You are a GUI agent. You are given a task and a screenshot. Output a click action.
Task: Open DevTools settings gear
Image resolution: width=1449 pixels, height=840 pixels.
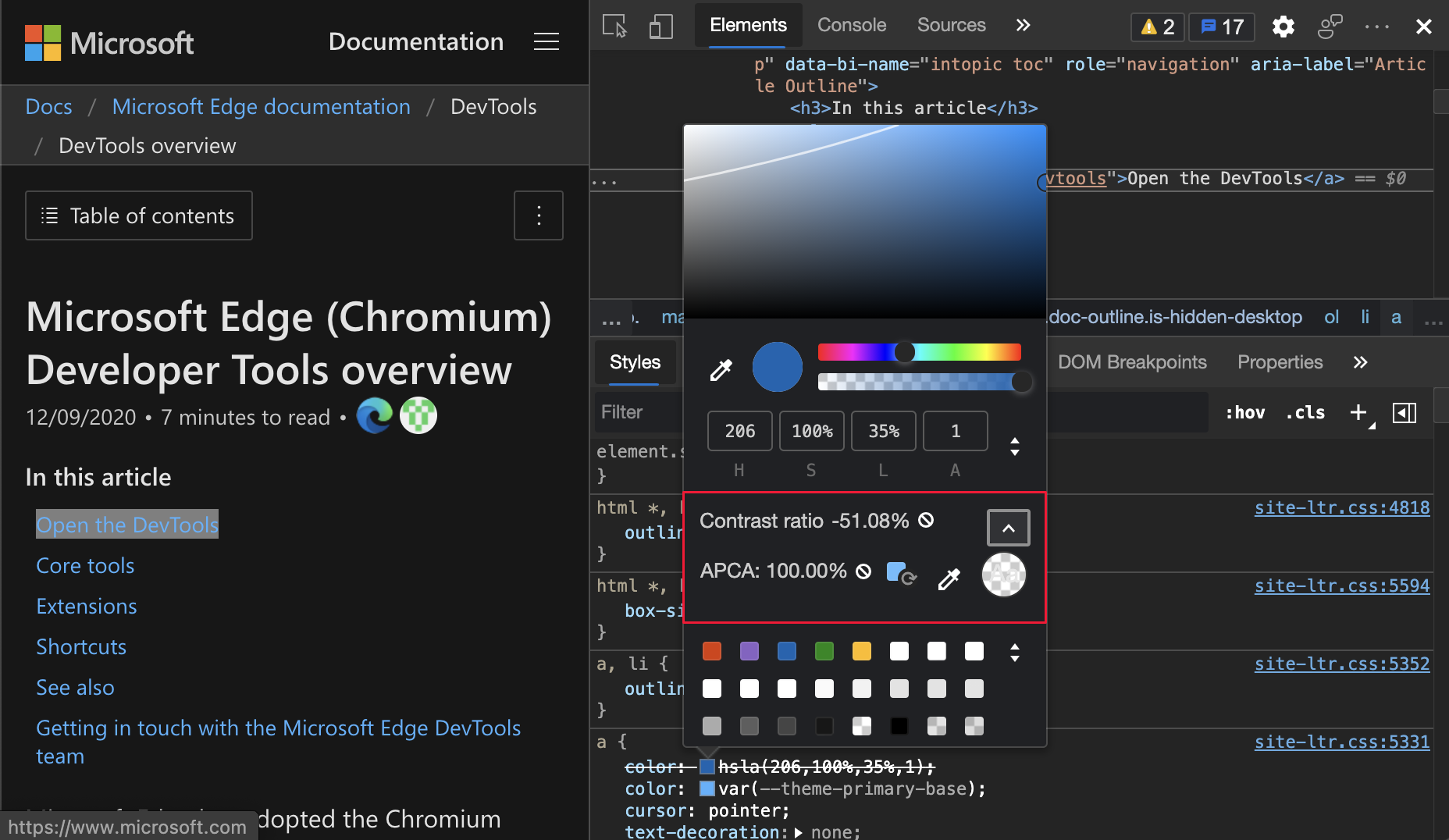pos(1283,26)
